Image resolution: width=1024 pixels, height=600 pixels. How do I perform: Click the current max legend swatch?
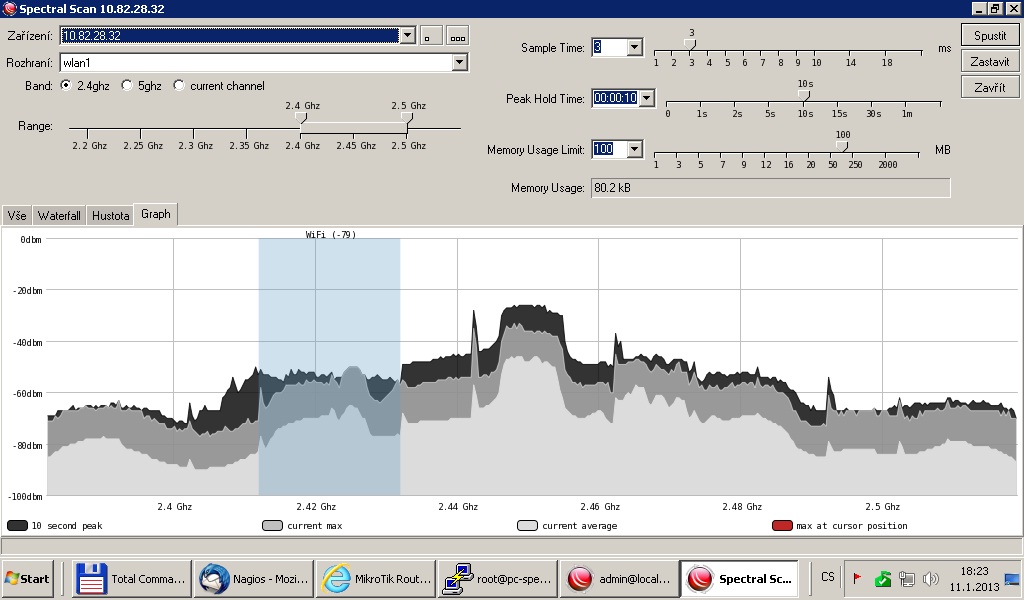click(272, 526)
